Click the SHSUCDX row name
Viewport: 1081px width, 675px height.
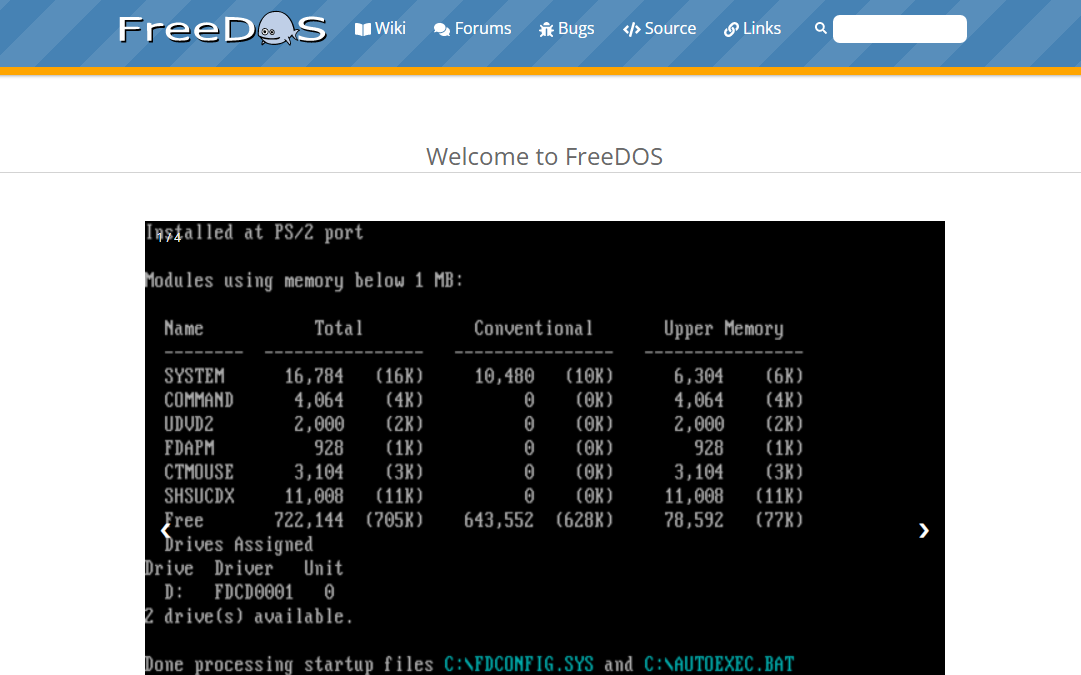coord(199,496)
